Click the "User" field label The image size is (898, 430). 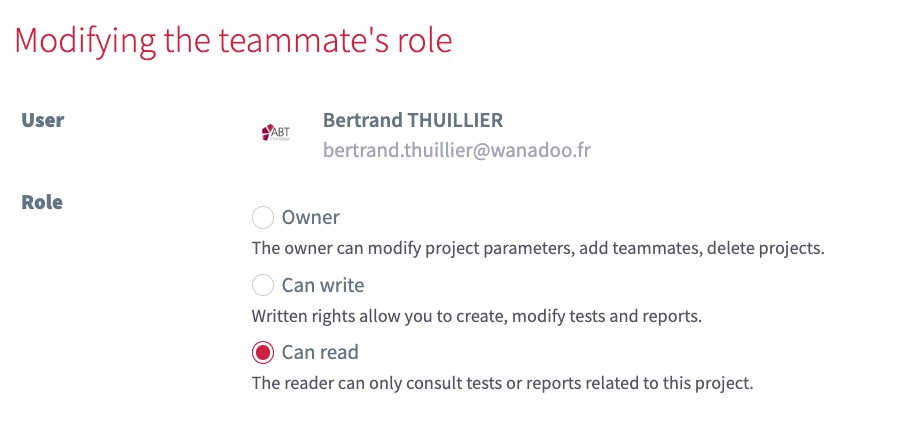pyautogui.click(x=43, y=121)
